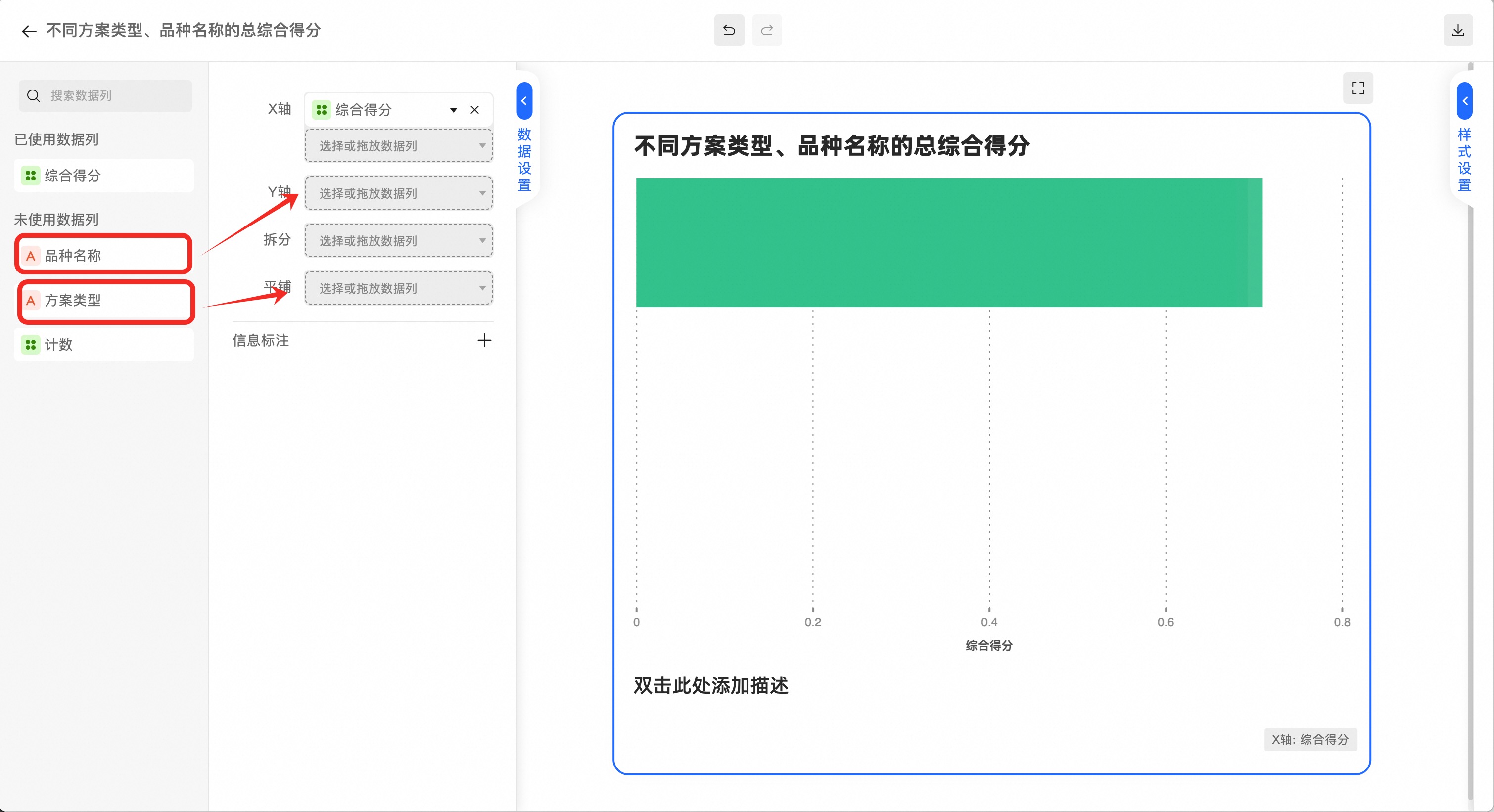Click the undo icon
Viewport: 1494px width, 812px height.
tap(729, 30)
